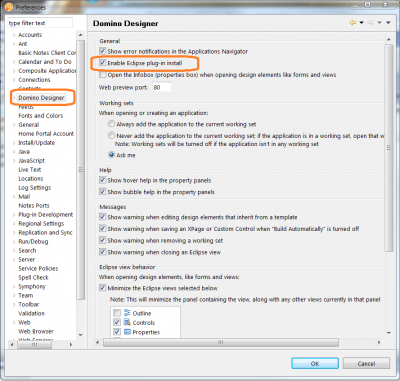Open the forward history dropdown arrow
The width and height of the screenshot is (400, 381).
[x=379, y=23]
